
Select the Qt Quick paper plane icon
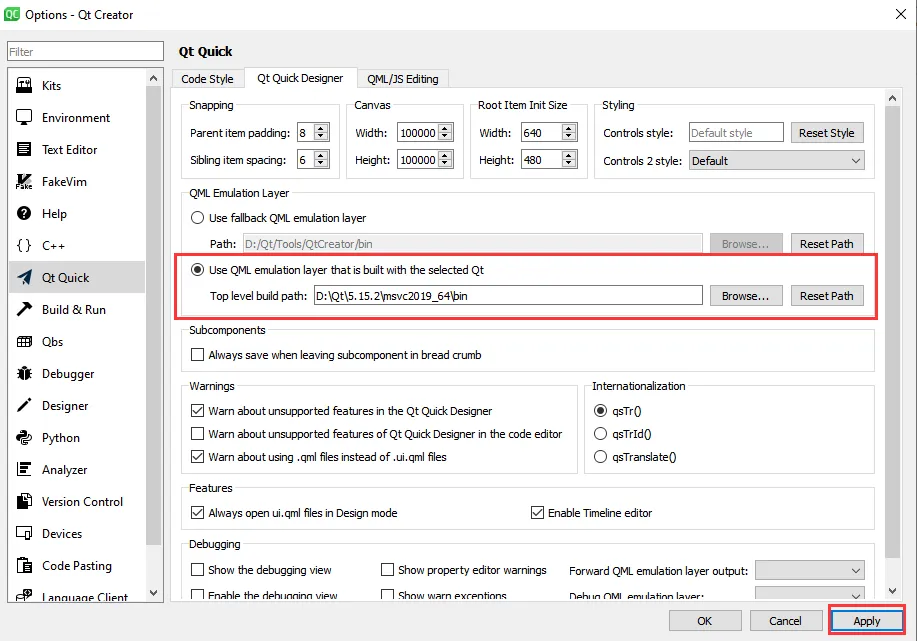point(24,277)
